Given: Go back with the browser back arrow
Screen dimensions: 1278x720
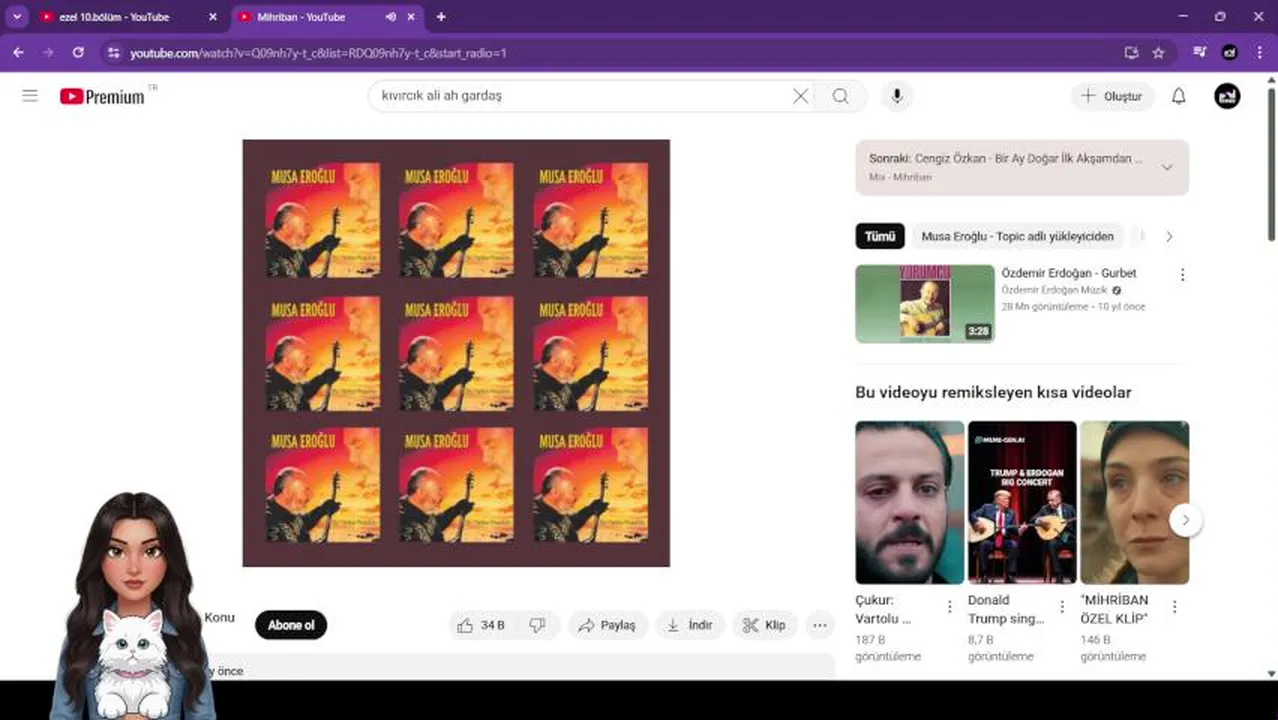Looking at the screenshot, I should [18, 52].
